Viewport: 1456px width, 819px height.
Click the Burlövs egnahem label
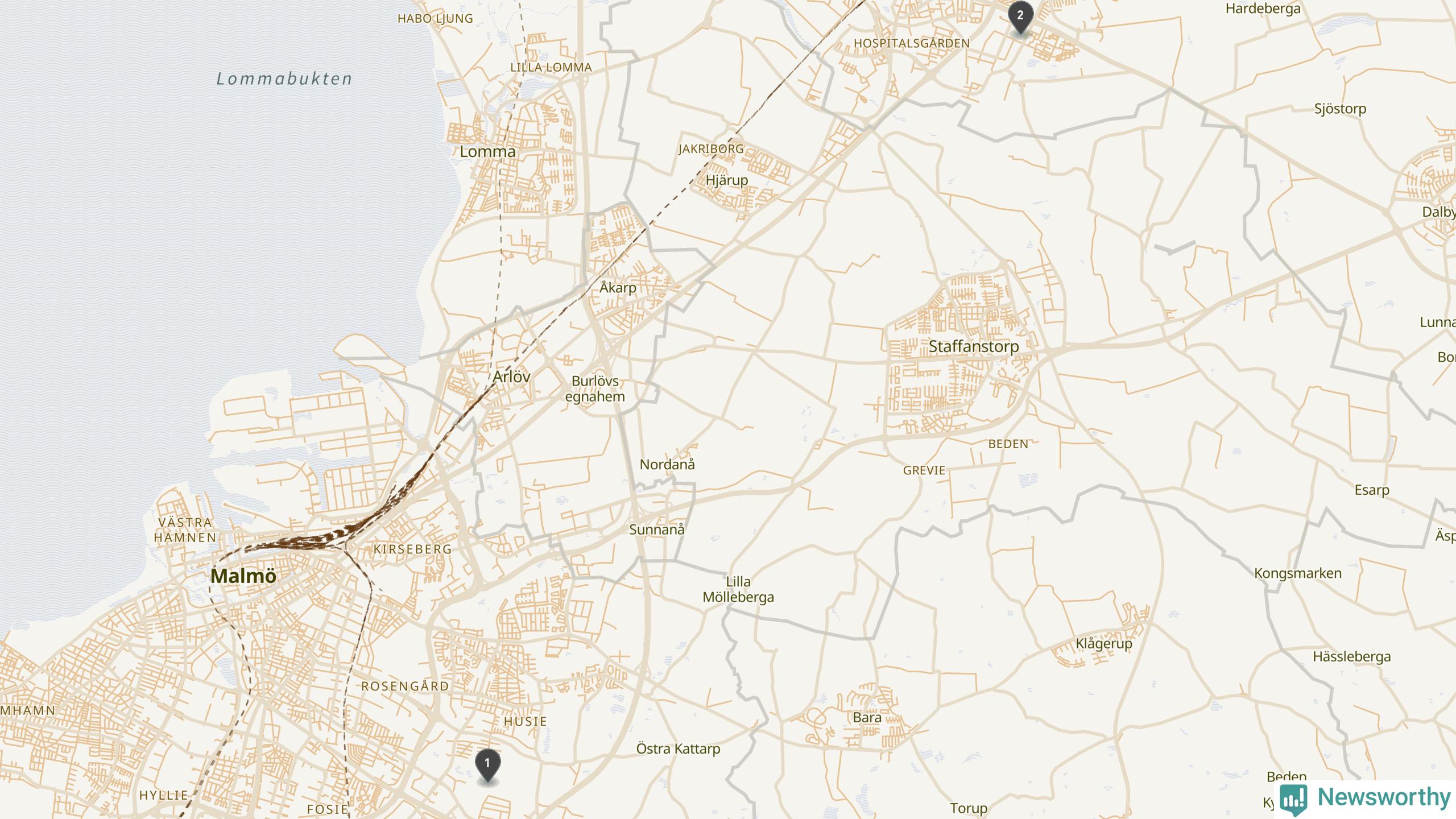pos(595,389)
